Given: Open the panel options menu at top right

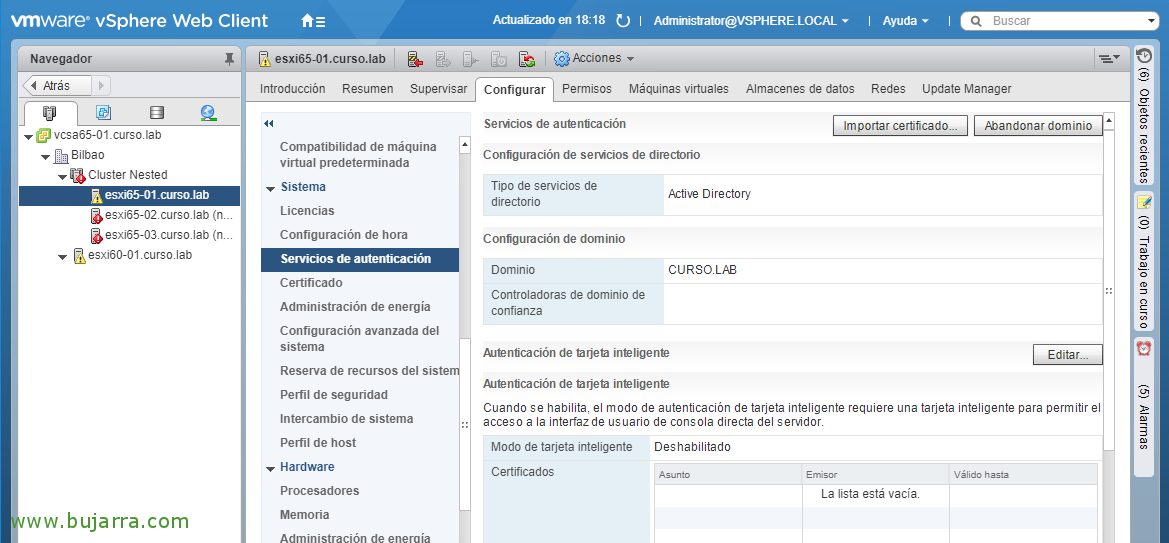Looking at the screenshot, I should click(1109, 59).
